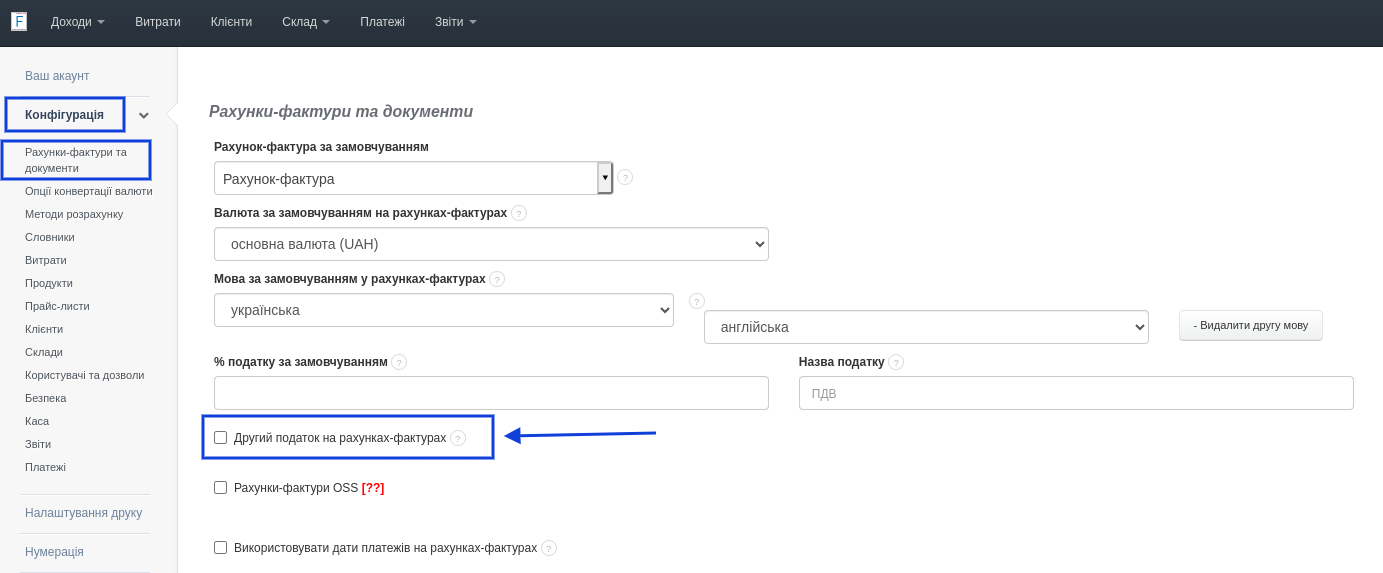Click help icon beside payment dates checkbox
This screenshot has height=573, width=1383.
coord(549,548)
